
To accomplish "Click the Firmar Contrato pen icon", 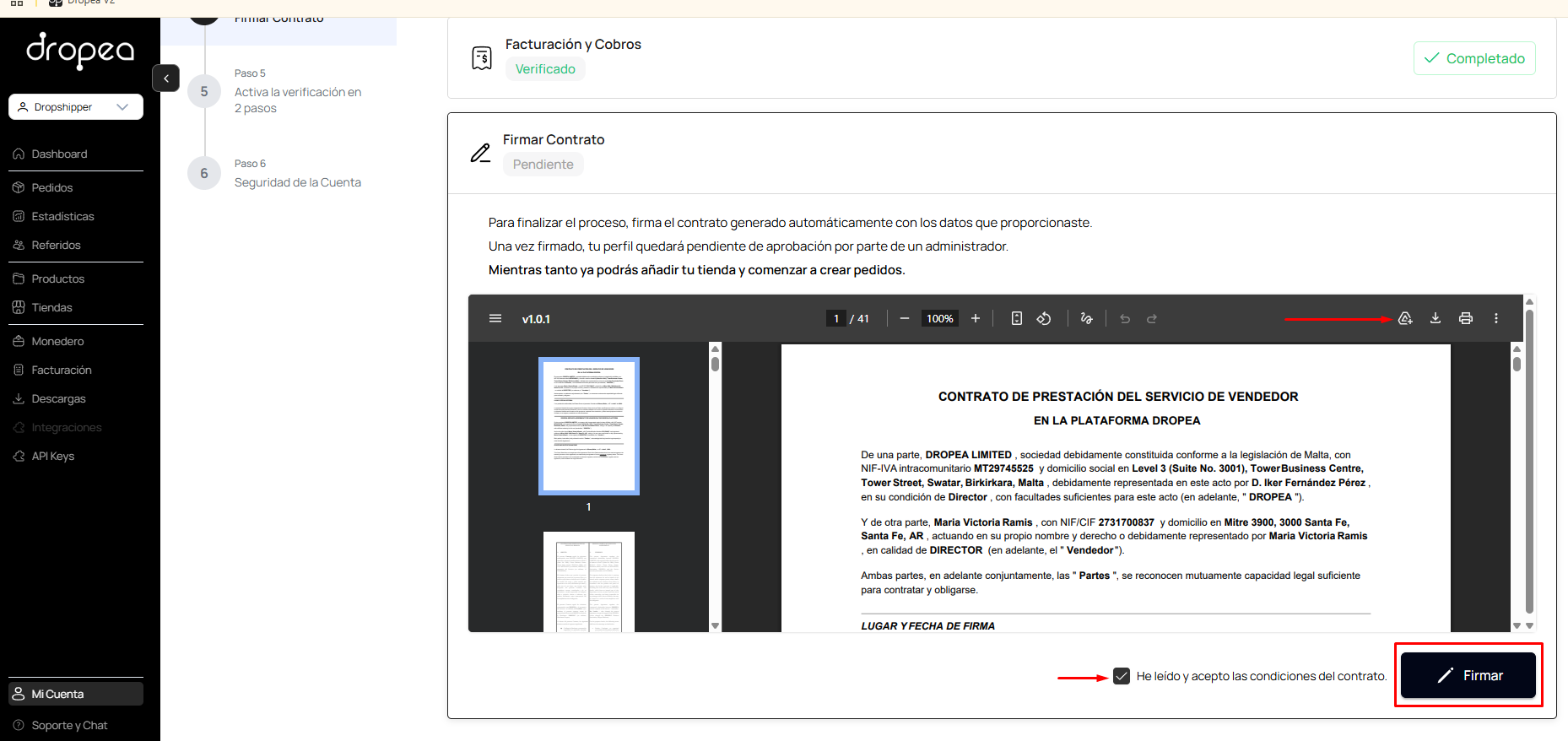I will pyautogui.click(x=481, y=153).
